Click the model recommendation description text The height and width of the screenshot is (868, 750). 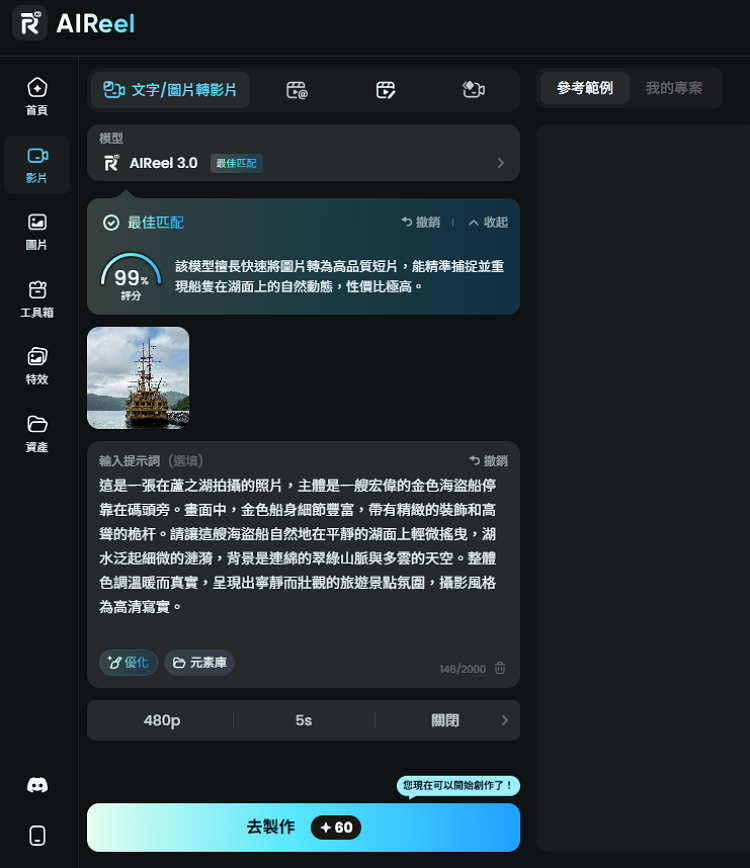340,276
